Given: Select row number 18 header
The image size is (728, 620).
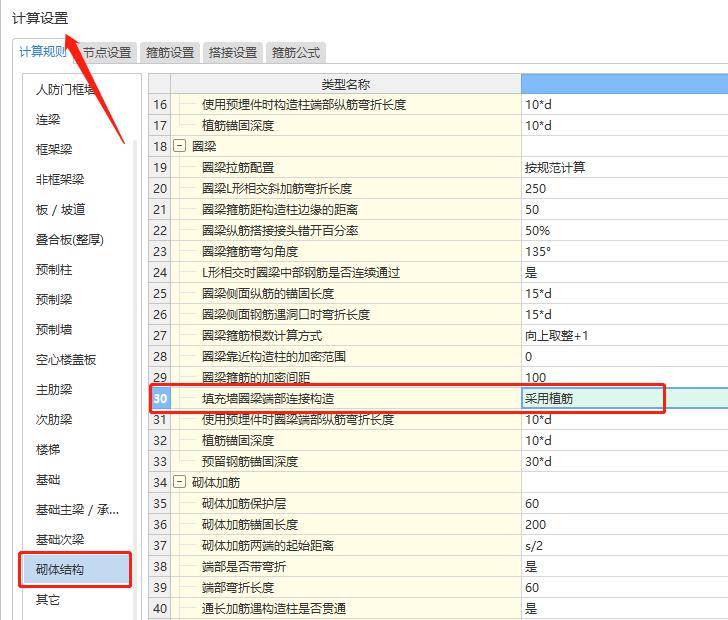Looking at the screenshot, I should (x=160, y=146).
